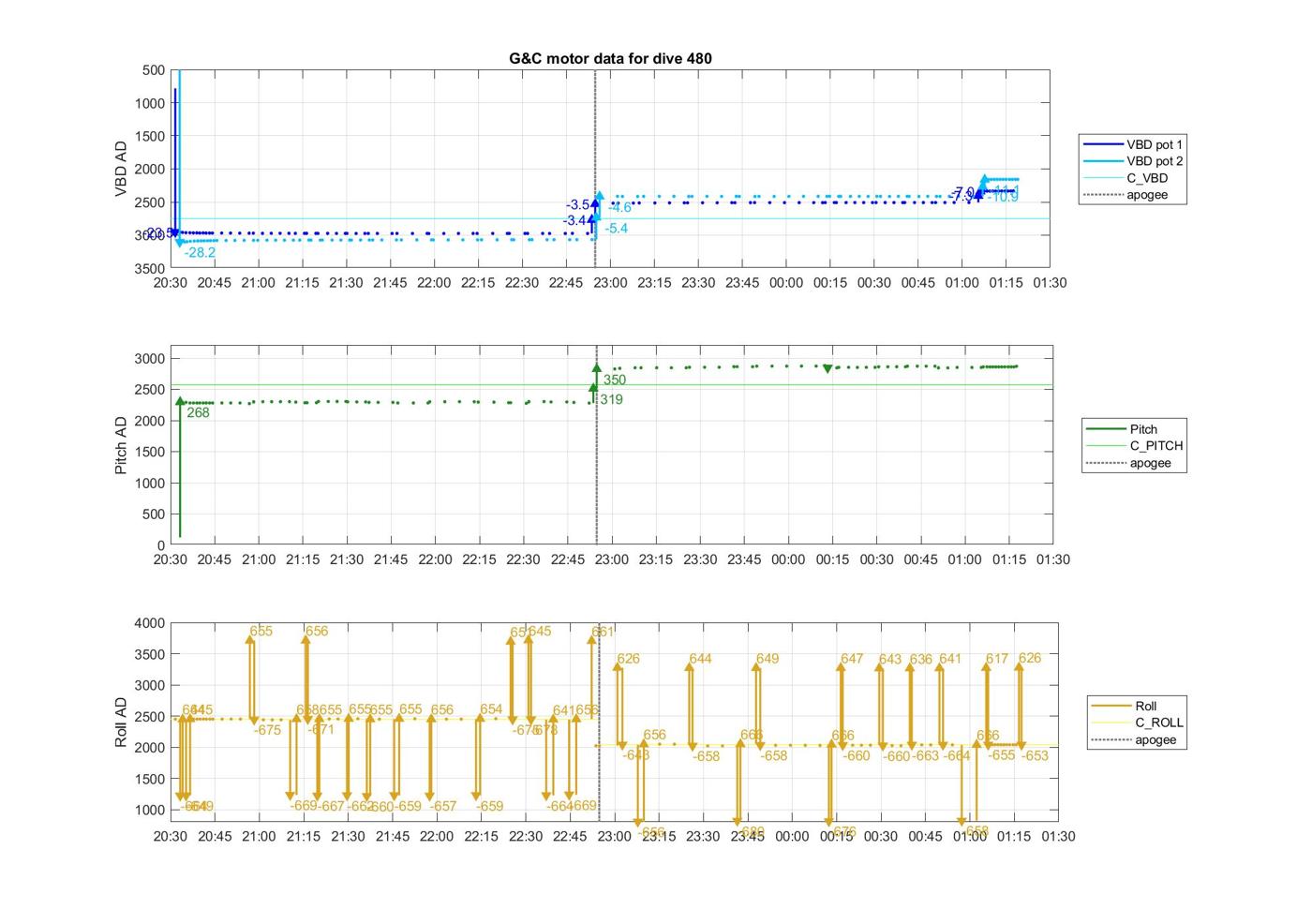Click the "4000" y-tick on the Roll plot
Screen dimensions: 1312x924
pos(150,623)
